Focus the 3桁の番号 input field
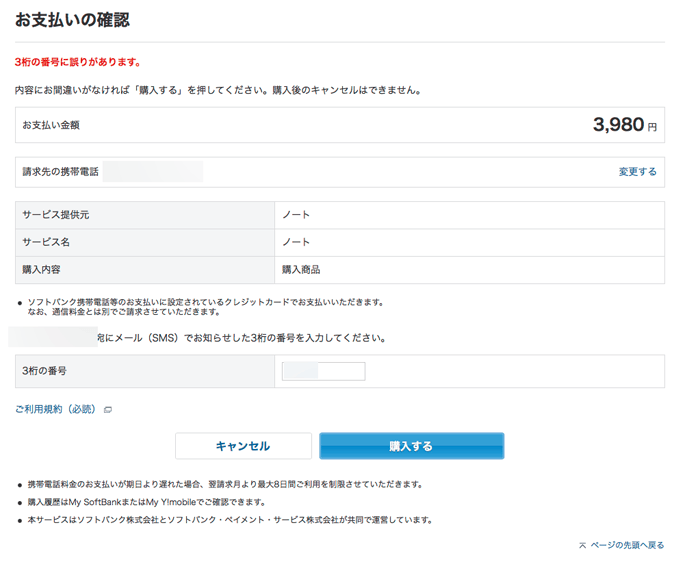The height and width of the screenshot is (562, 700). coord(323,372)
